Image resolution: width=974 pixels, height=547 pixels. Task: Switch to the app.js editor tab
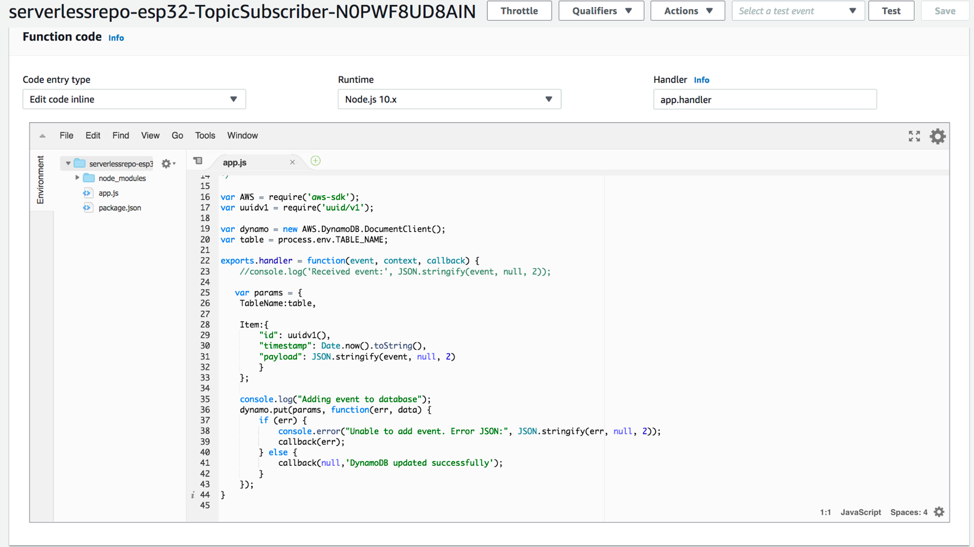235,163
